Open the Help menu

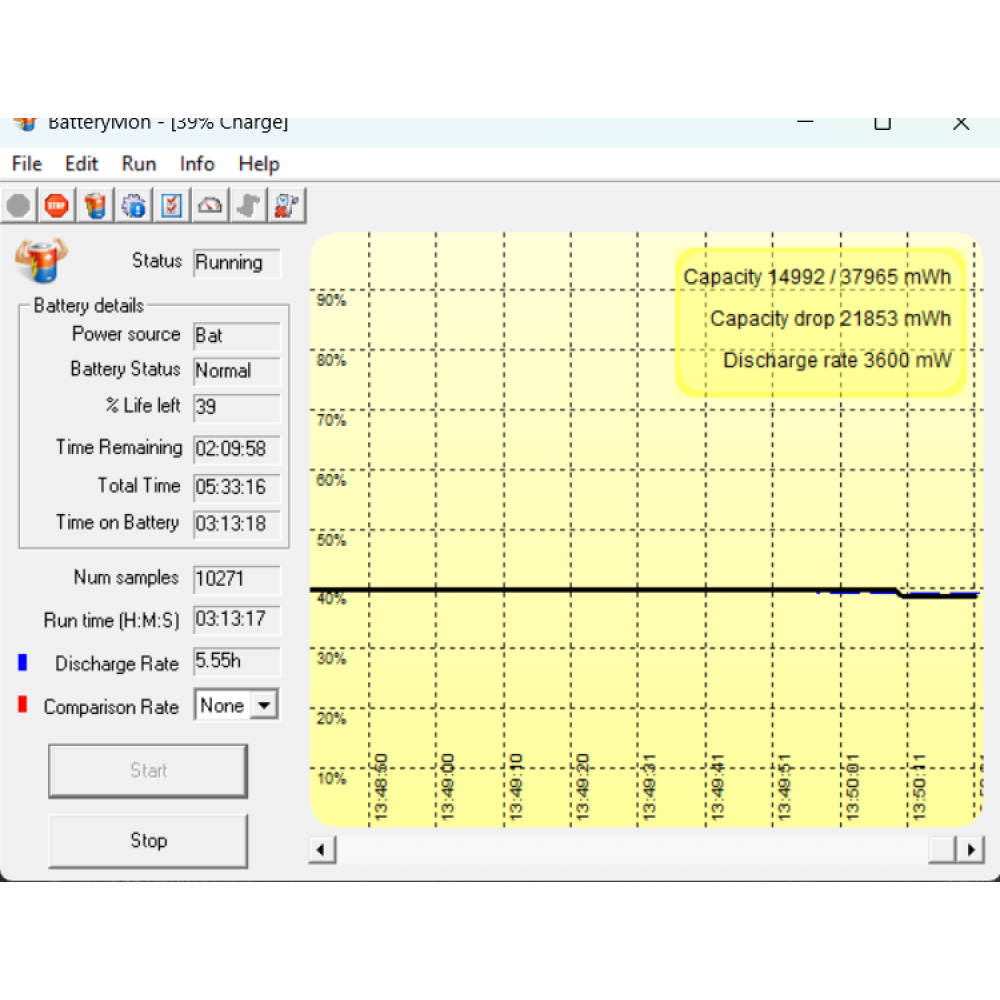[x=259, y=164]
